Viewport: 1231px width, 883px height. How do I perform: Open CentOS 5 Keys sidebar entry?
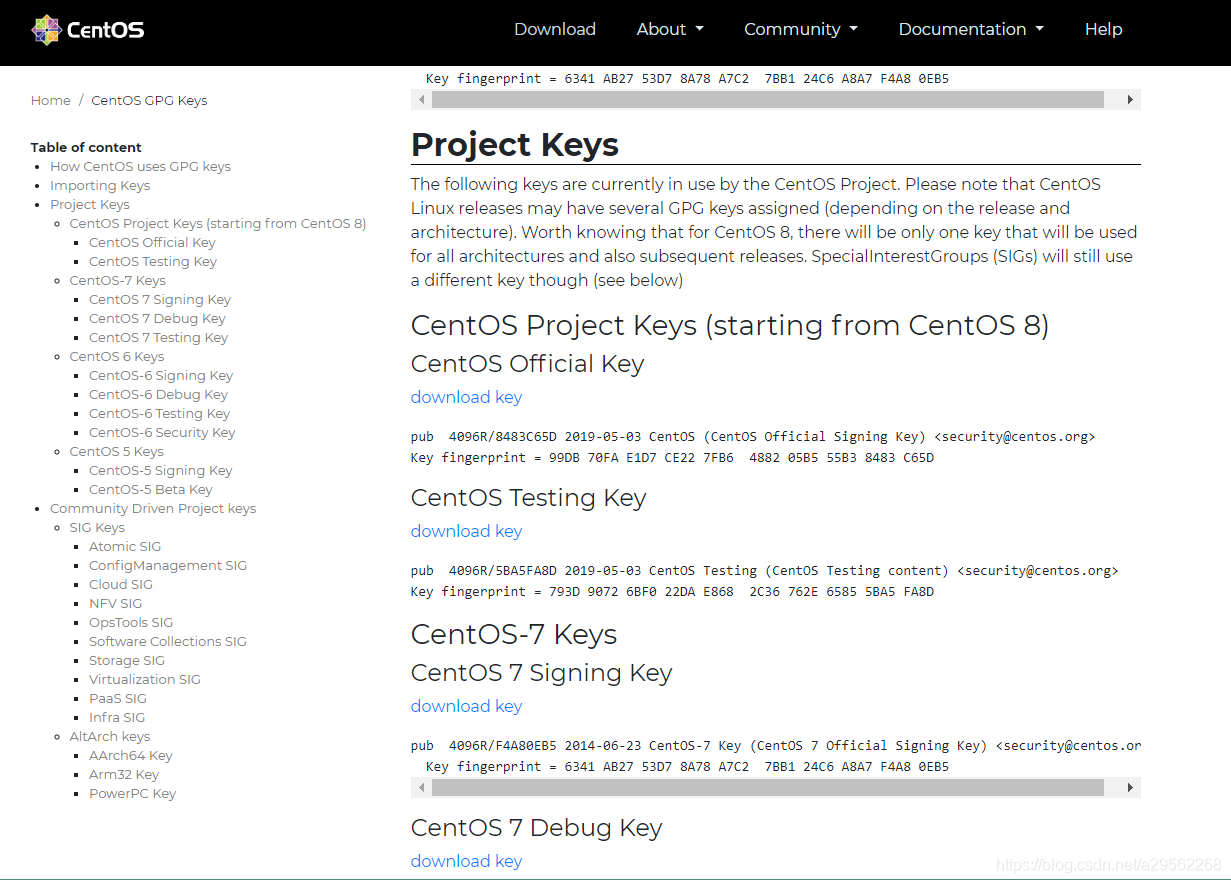click(x=116, y=452)
